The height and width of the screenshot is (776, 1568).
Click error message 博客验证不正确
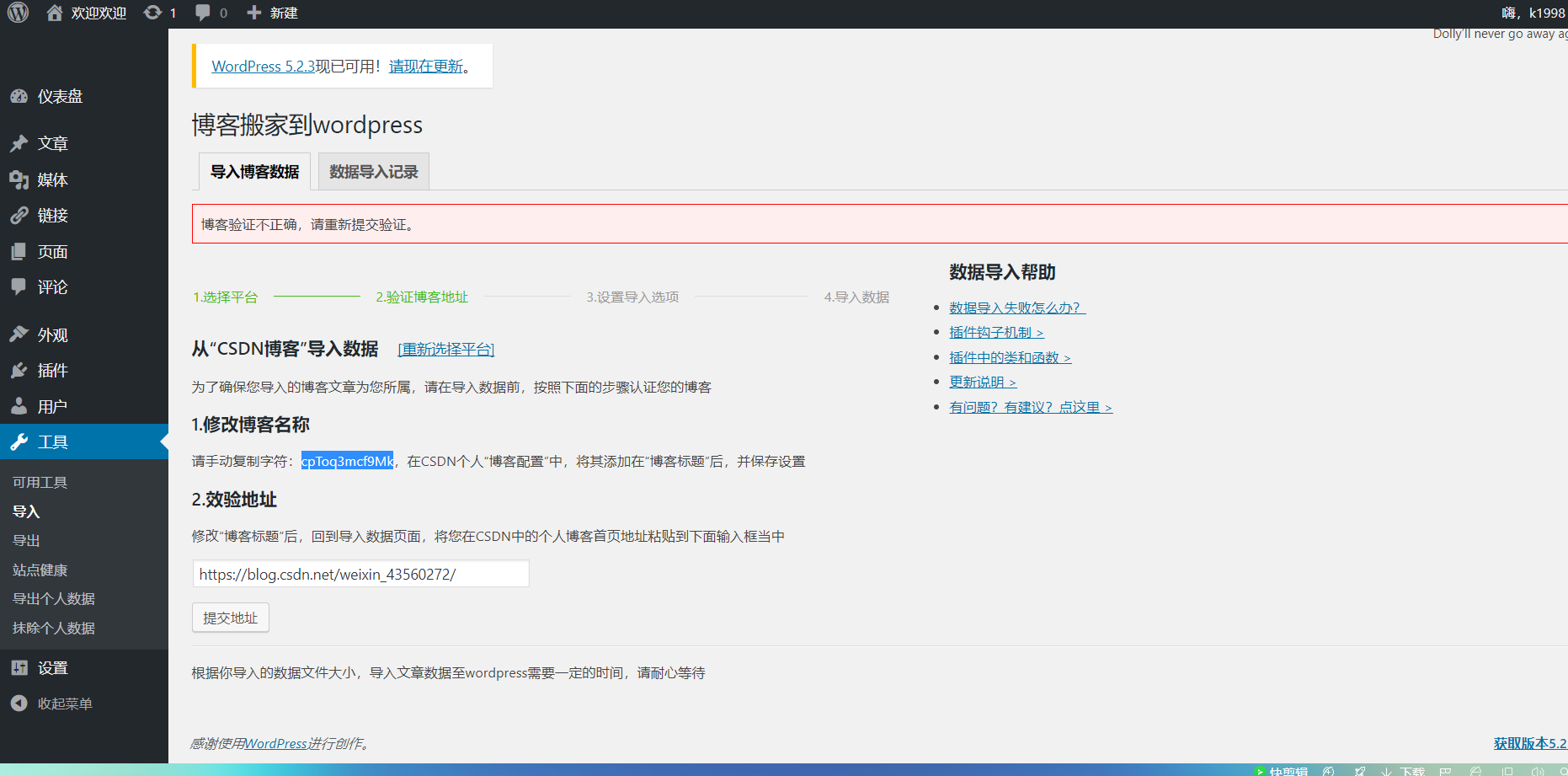click(308, 224)
